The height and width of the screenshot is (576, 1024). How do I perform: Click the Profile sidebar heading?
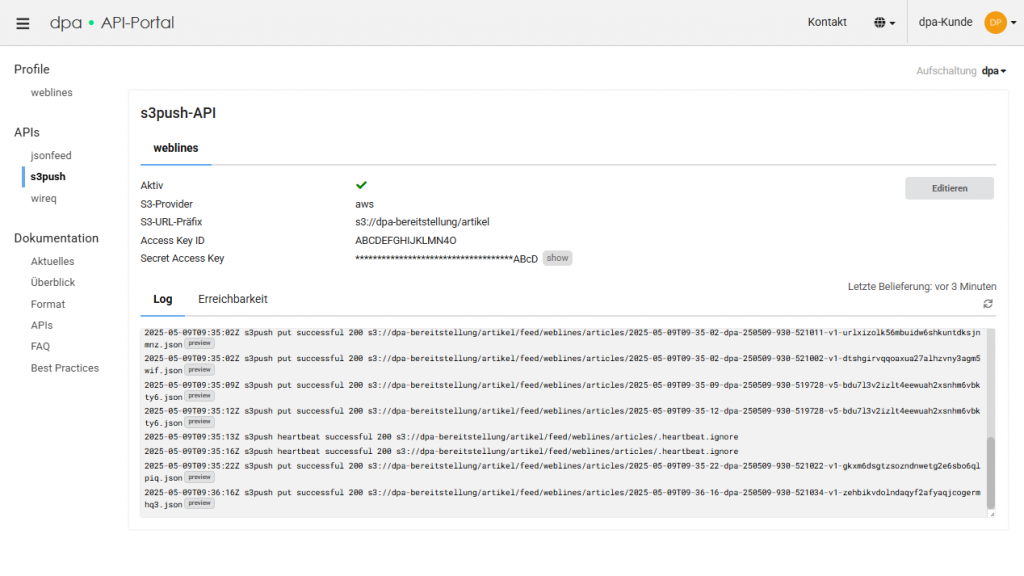[32, 69]
